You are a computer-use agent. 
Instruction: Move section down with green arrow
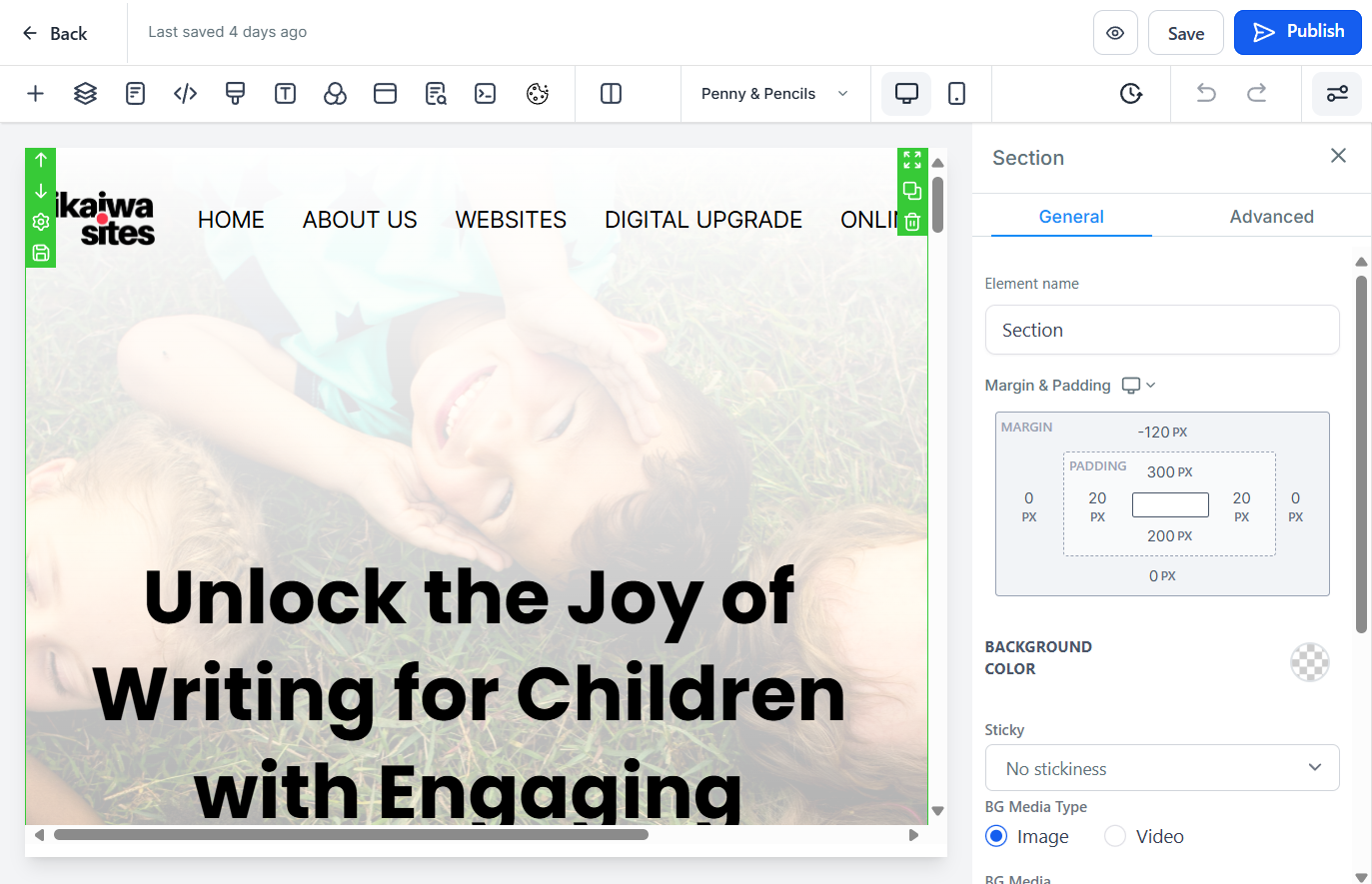tap(41, 191)
